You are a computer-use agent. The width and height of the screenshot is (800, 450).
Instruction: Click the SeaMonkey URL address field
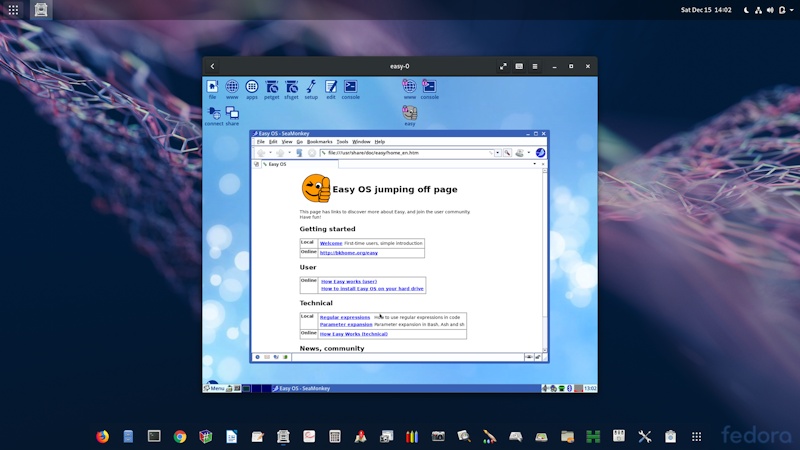(407, 153)
